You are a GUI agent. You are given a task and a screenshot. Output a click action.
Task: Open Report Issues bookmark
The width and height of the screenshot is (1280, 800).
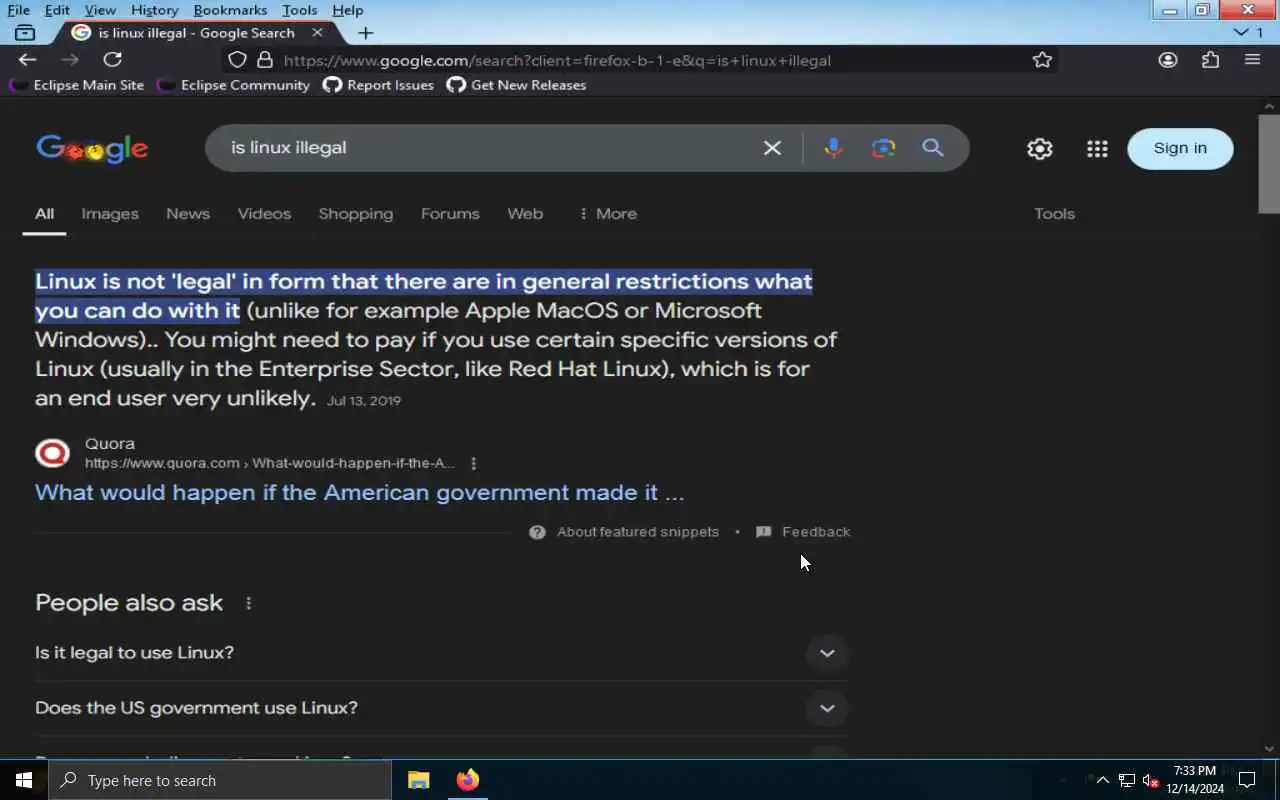[x=378, y=85]
